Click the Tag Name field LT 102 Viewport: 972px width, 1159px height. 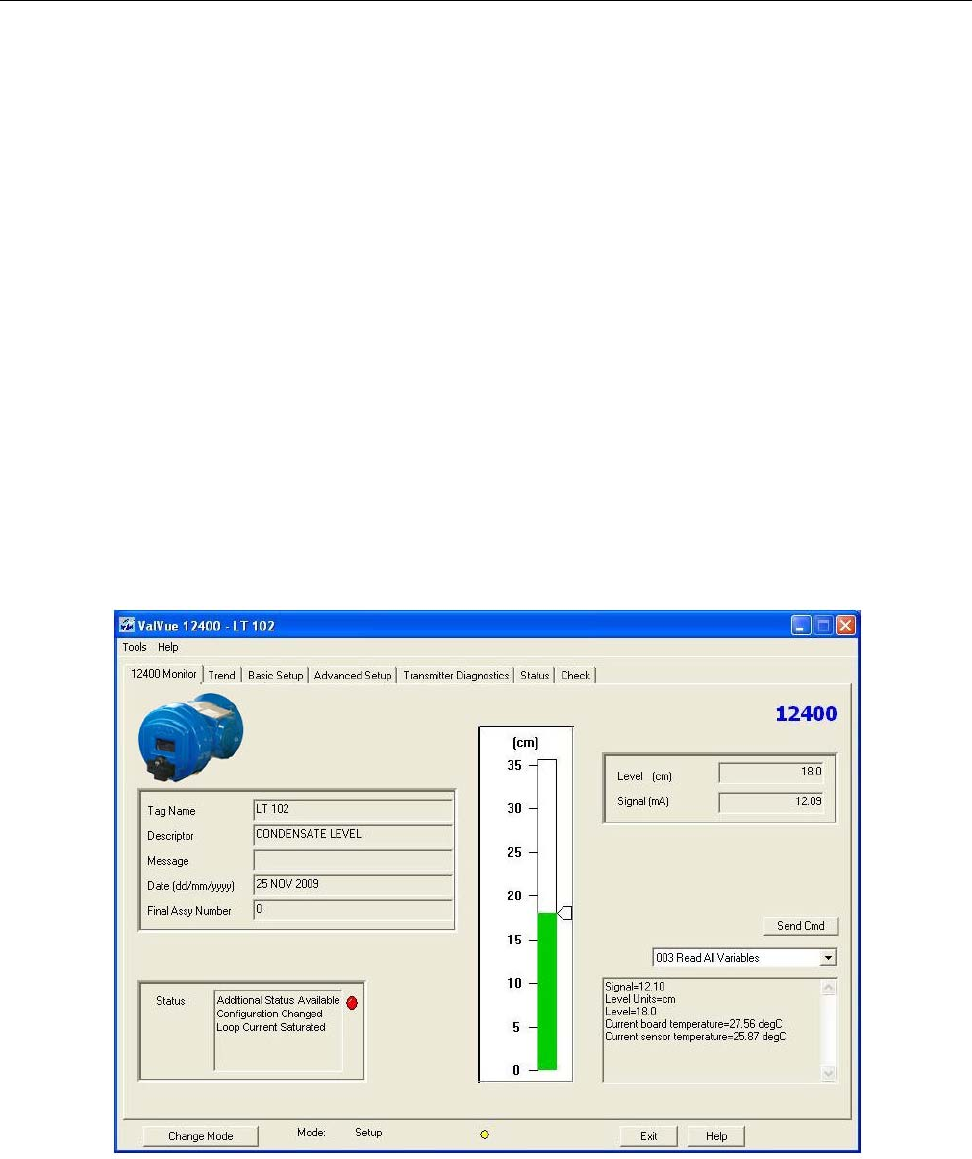click(353, 809)
